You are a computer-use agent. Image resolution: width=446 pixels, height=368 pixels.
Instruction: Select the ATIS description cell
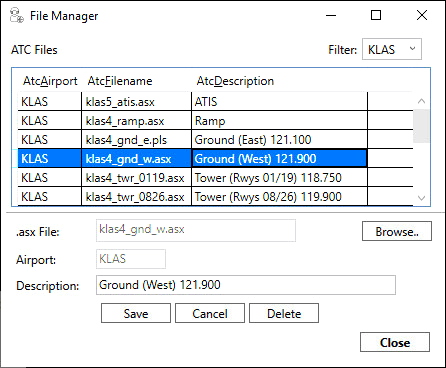click(x=279, y=101)
